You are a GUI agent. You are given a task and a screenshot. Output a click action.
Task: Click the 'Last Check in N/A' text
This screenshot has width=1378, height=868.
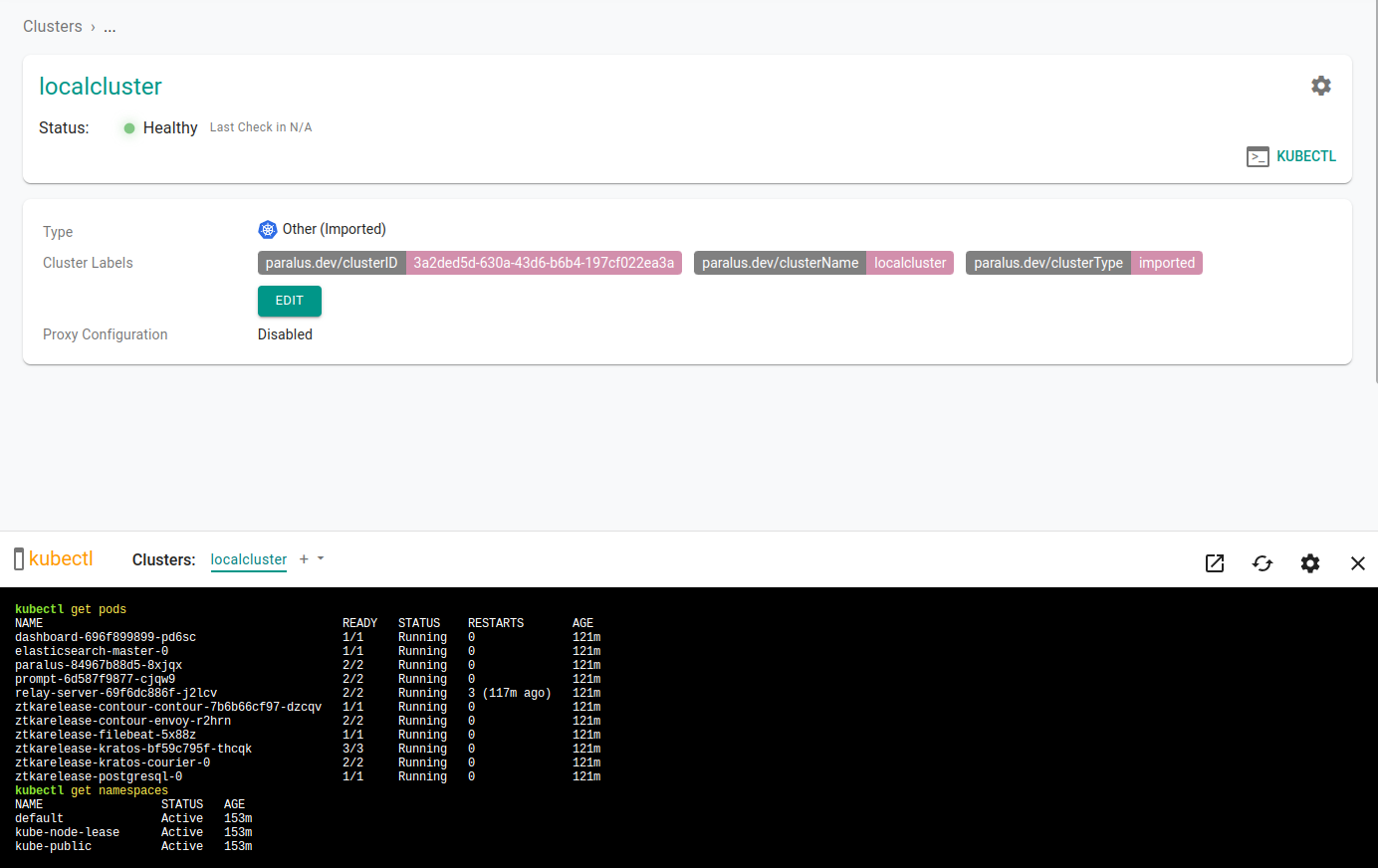tap(261, 127)
